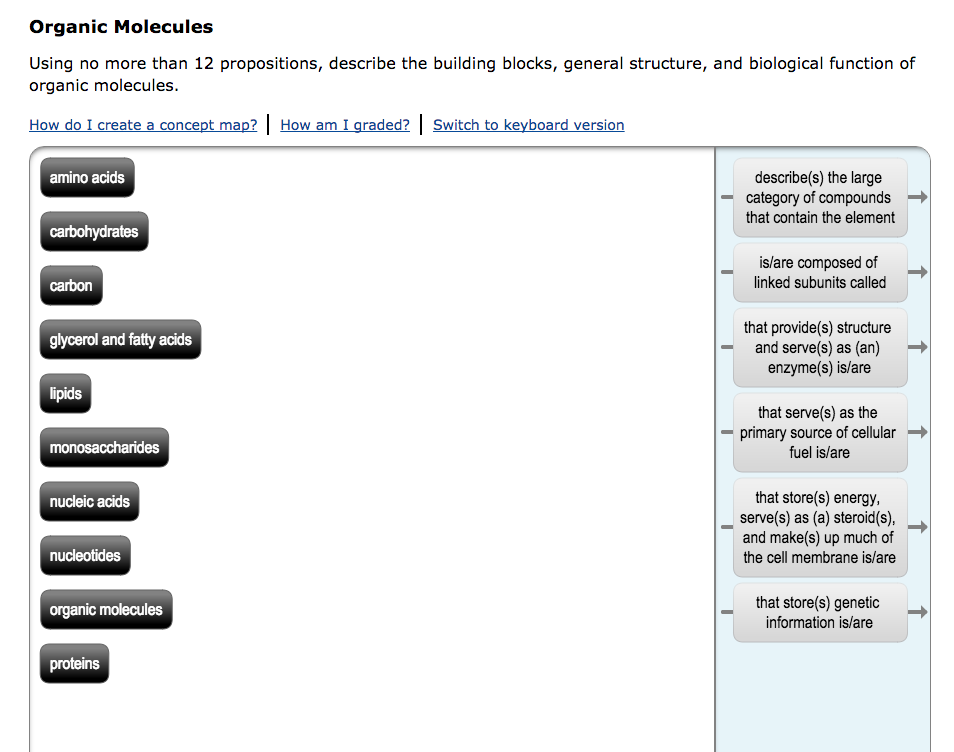Choose the "glycerol and fatty acids" tile
954x752 pixels.
120,339
